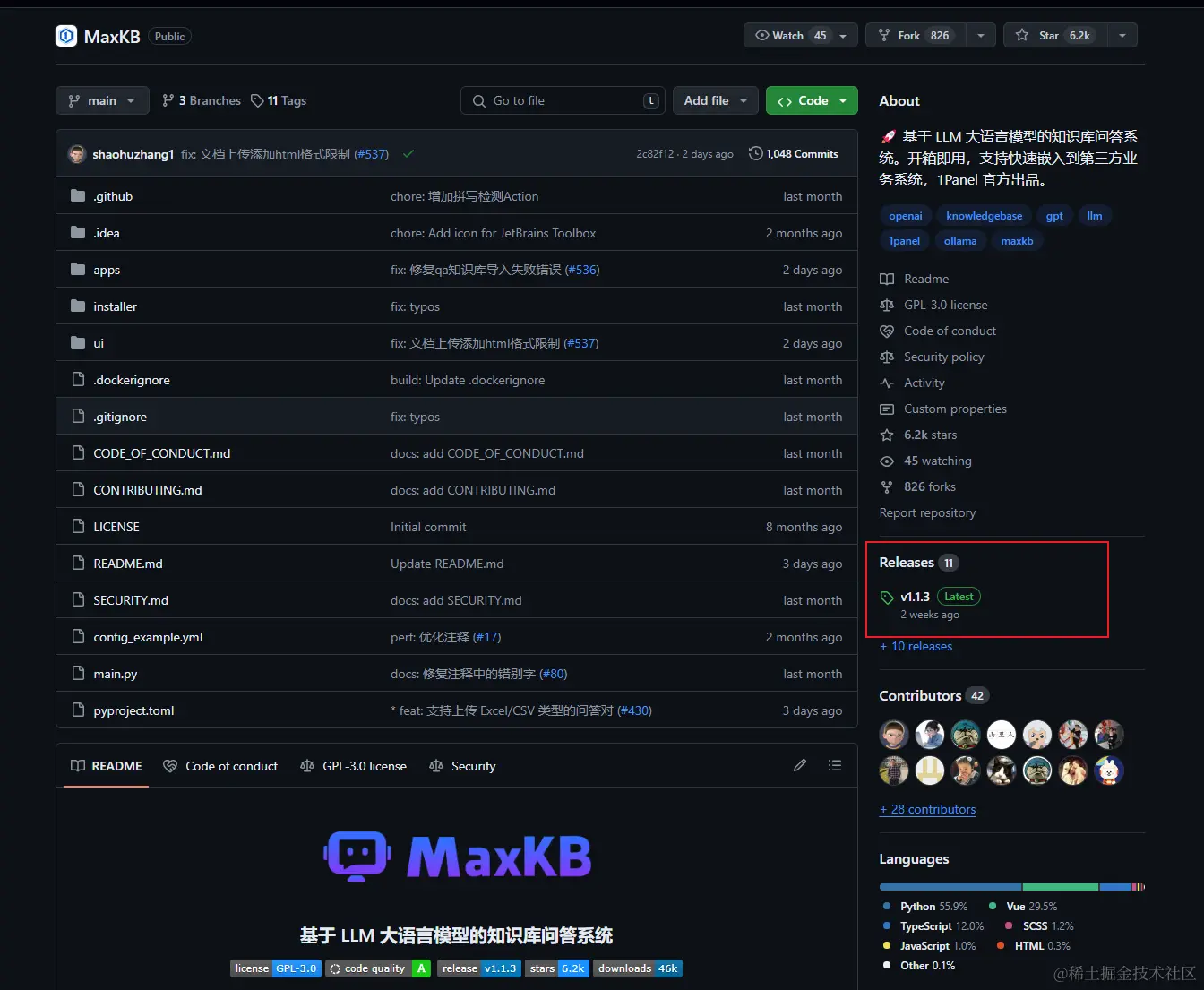Image resolution: width=1204 pixels, height=990 pixels.
Task: Open the Star lists dropdown arrow
Action: click(1122, 35)
